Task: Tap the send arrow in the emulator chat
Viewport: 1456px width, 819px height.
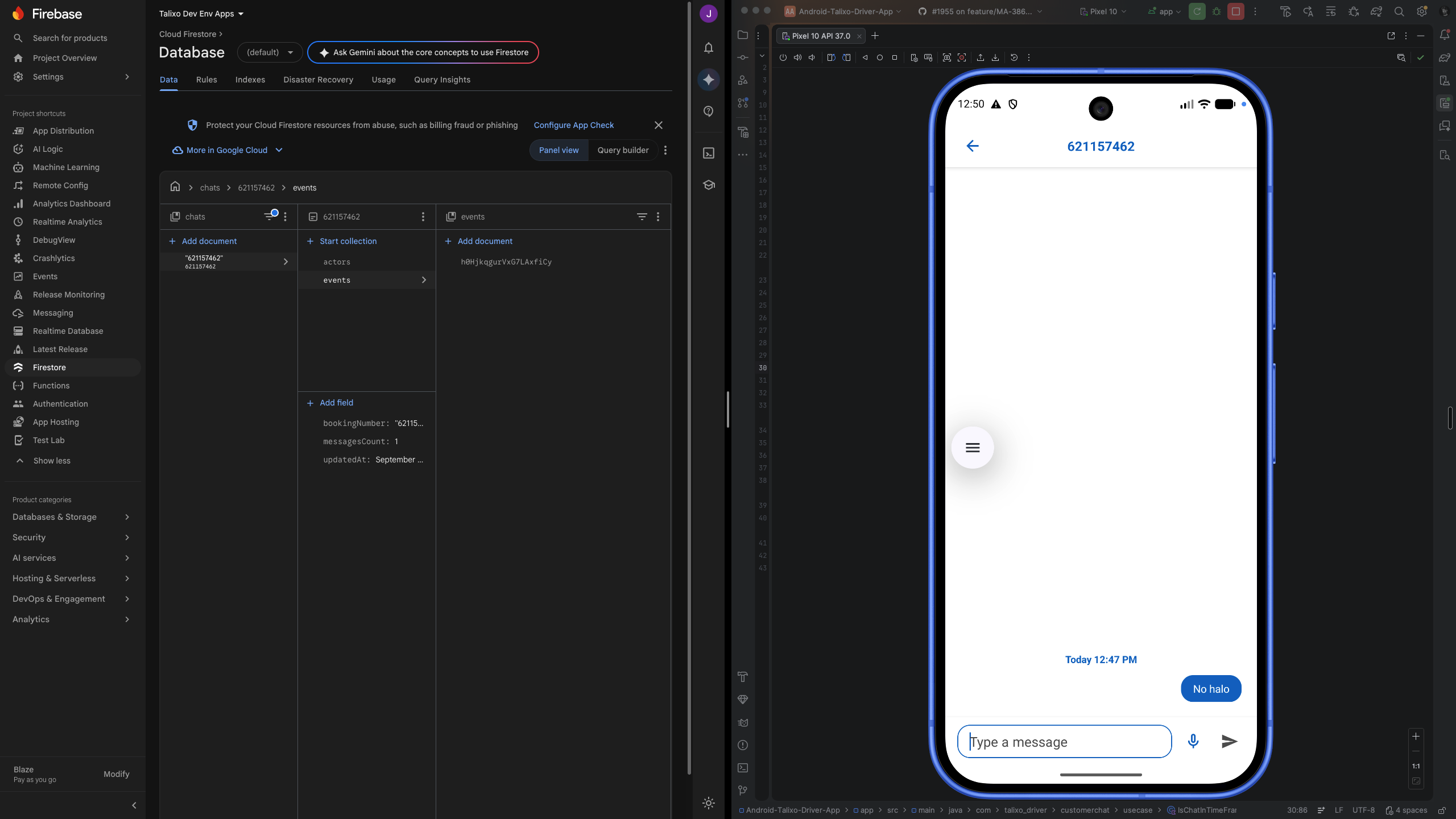Action: [1229, 741]
